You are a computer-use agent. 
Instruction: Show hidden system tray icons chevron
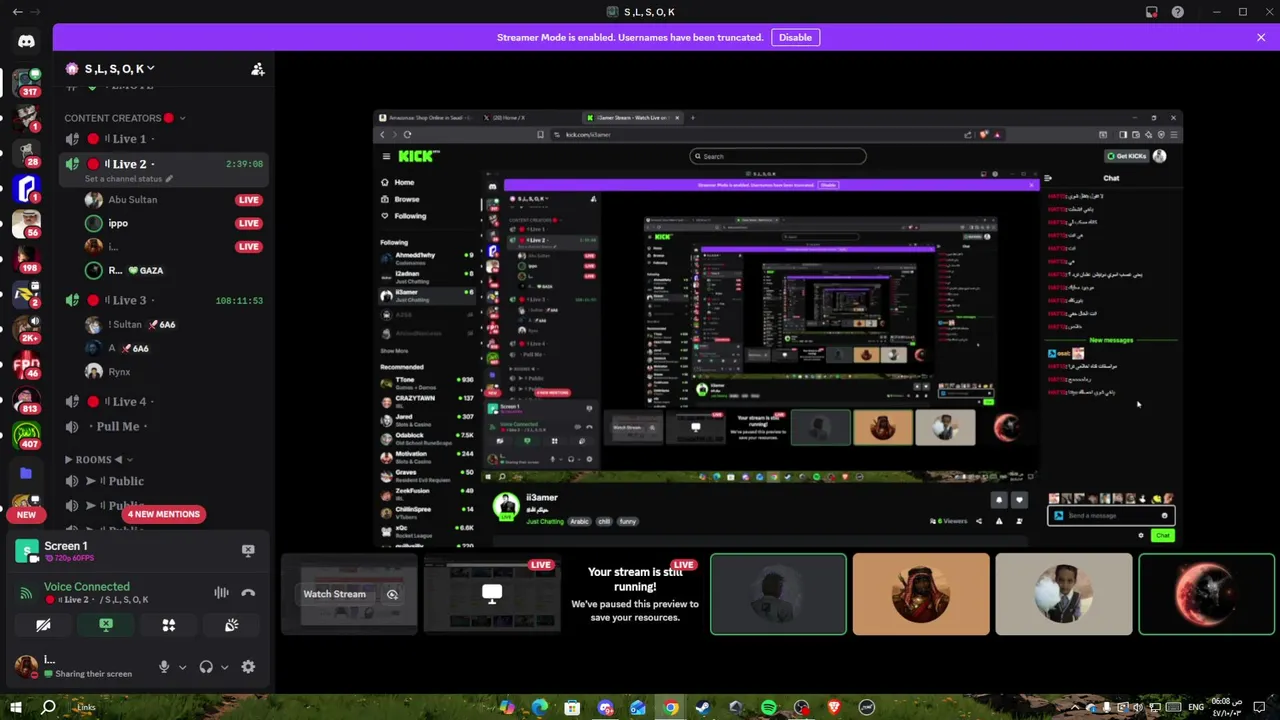pos(1076,707)
